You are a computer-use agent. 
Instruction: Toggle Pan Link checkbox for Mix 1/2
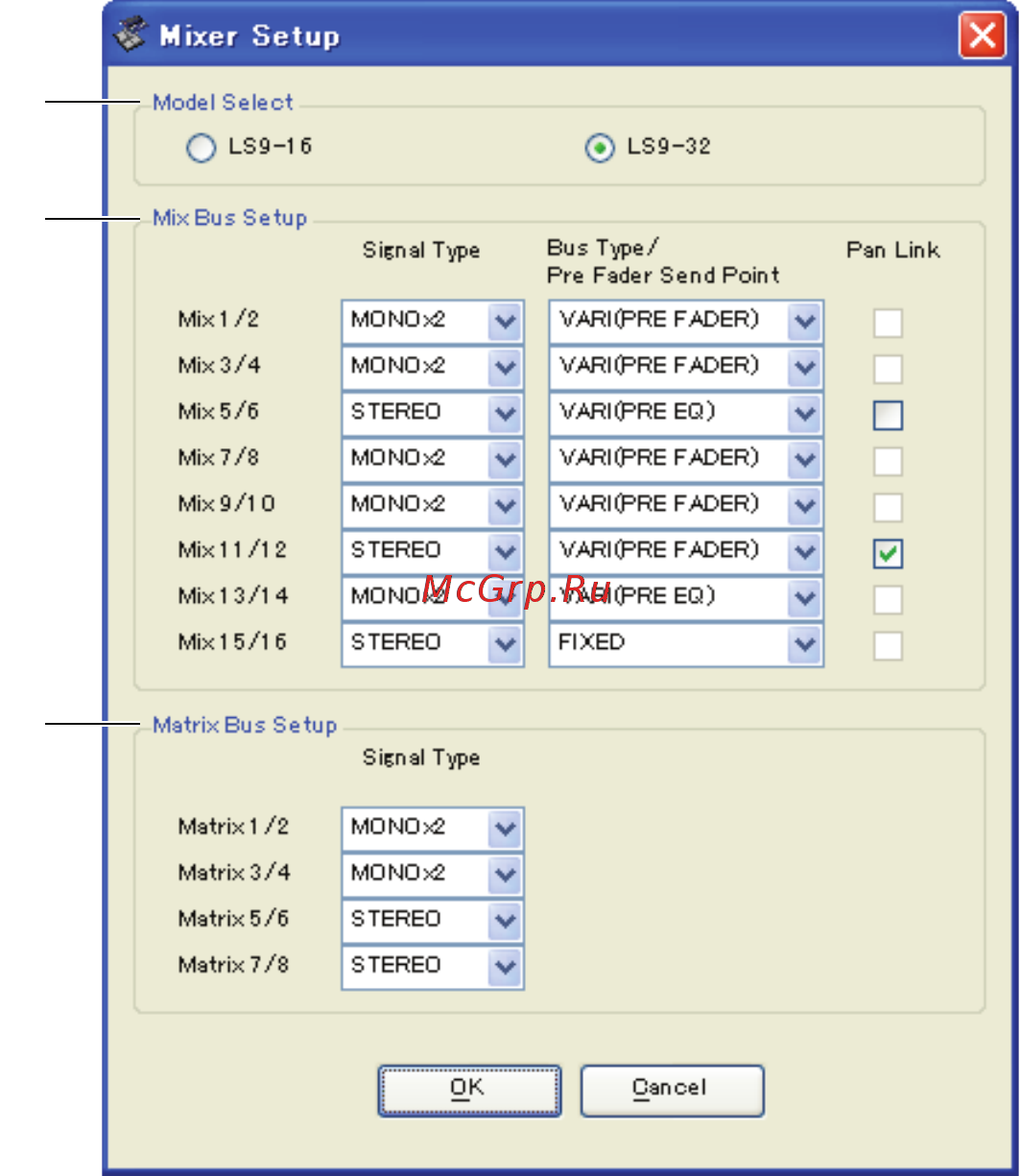(888, 324)
